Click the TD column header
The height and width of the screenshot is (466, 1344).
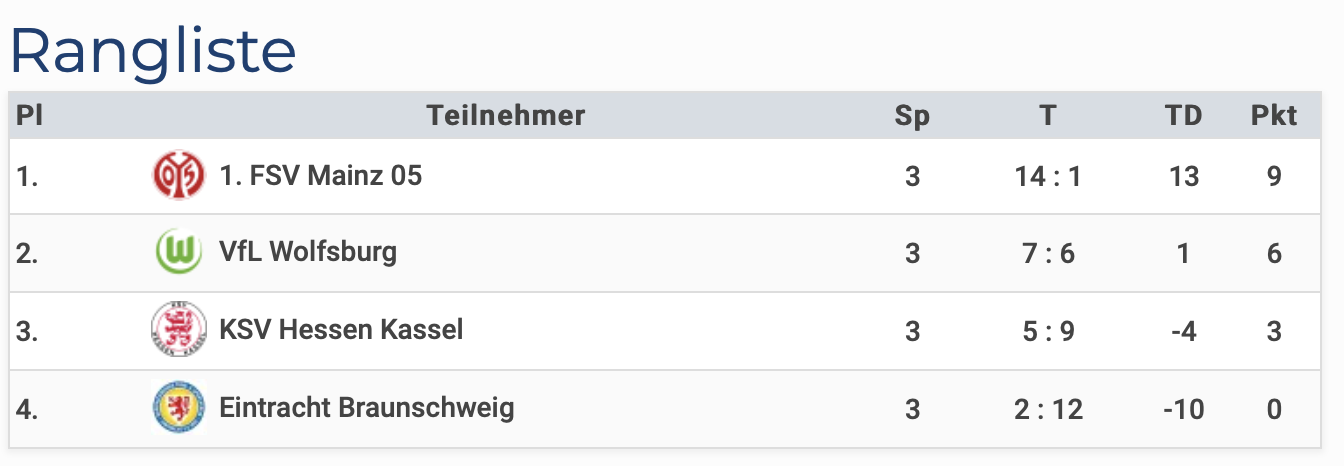(1183, 116)
